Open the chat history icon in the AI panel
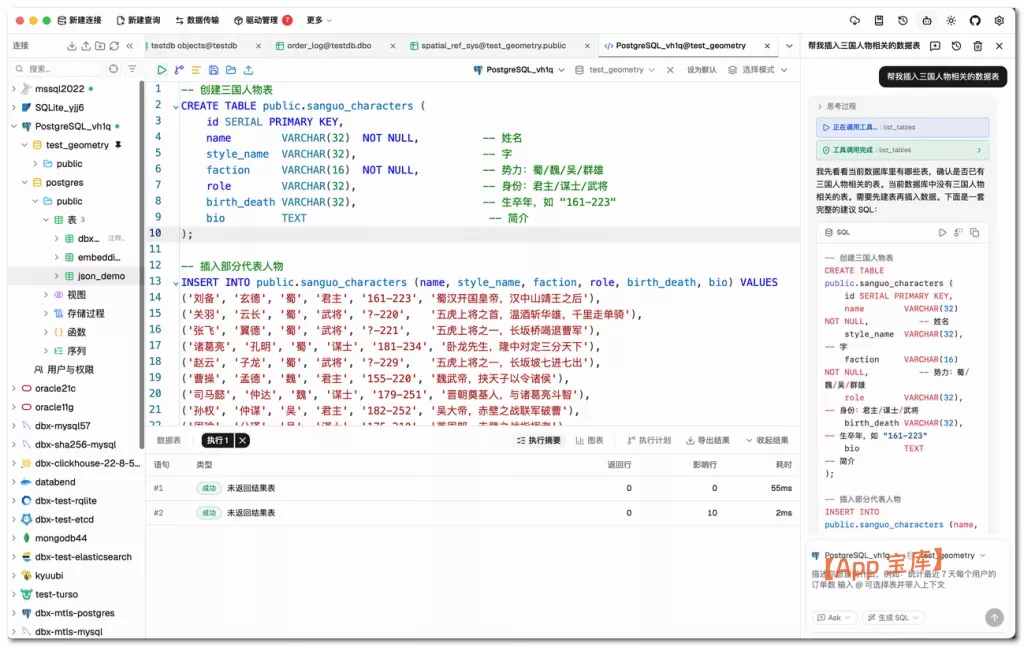This screenshot has height=647, width=1024. pyautogui.click(x=956, y=46)
